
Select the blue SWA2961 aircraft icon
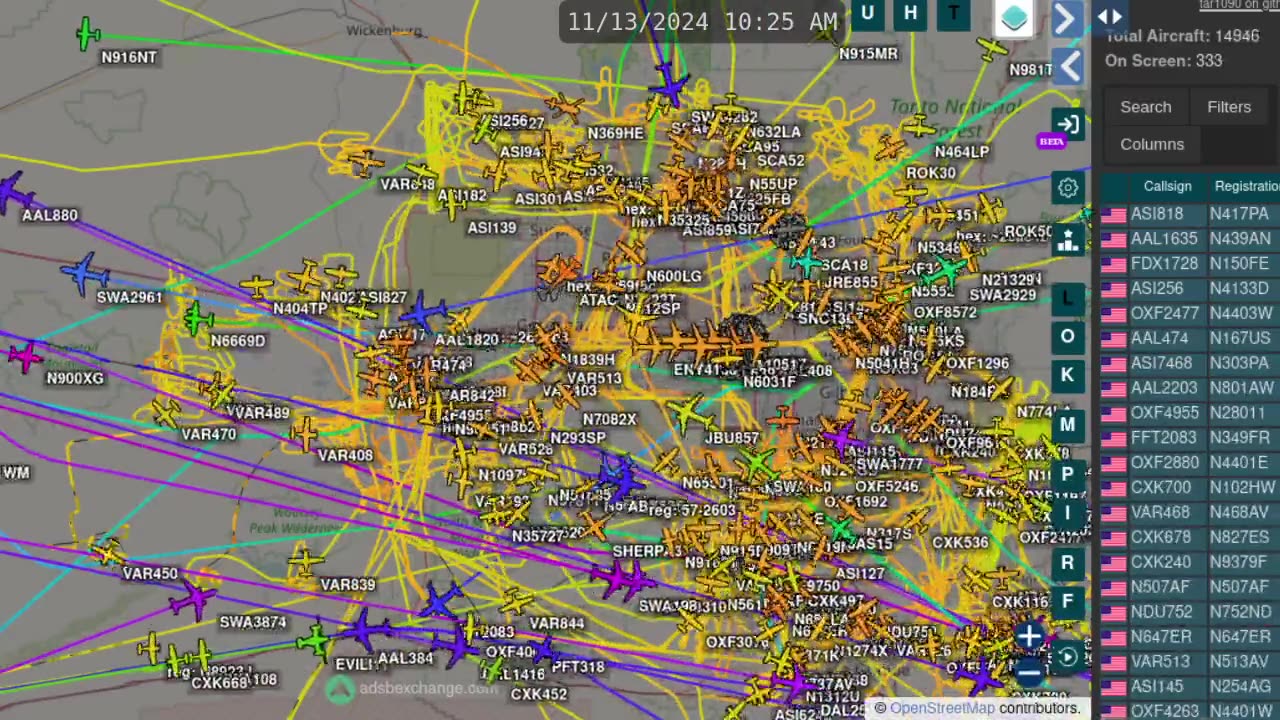[x=85, y=274]
